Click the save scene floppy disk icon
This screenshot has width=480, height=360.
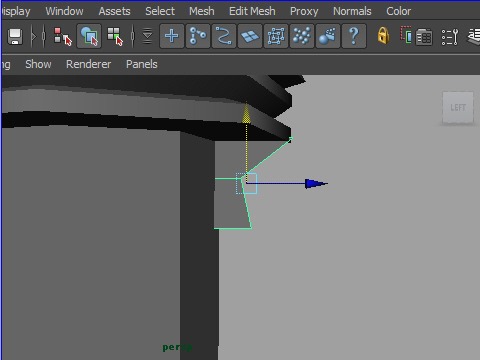pos(15,36)
